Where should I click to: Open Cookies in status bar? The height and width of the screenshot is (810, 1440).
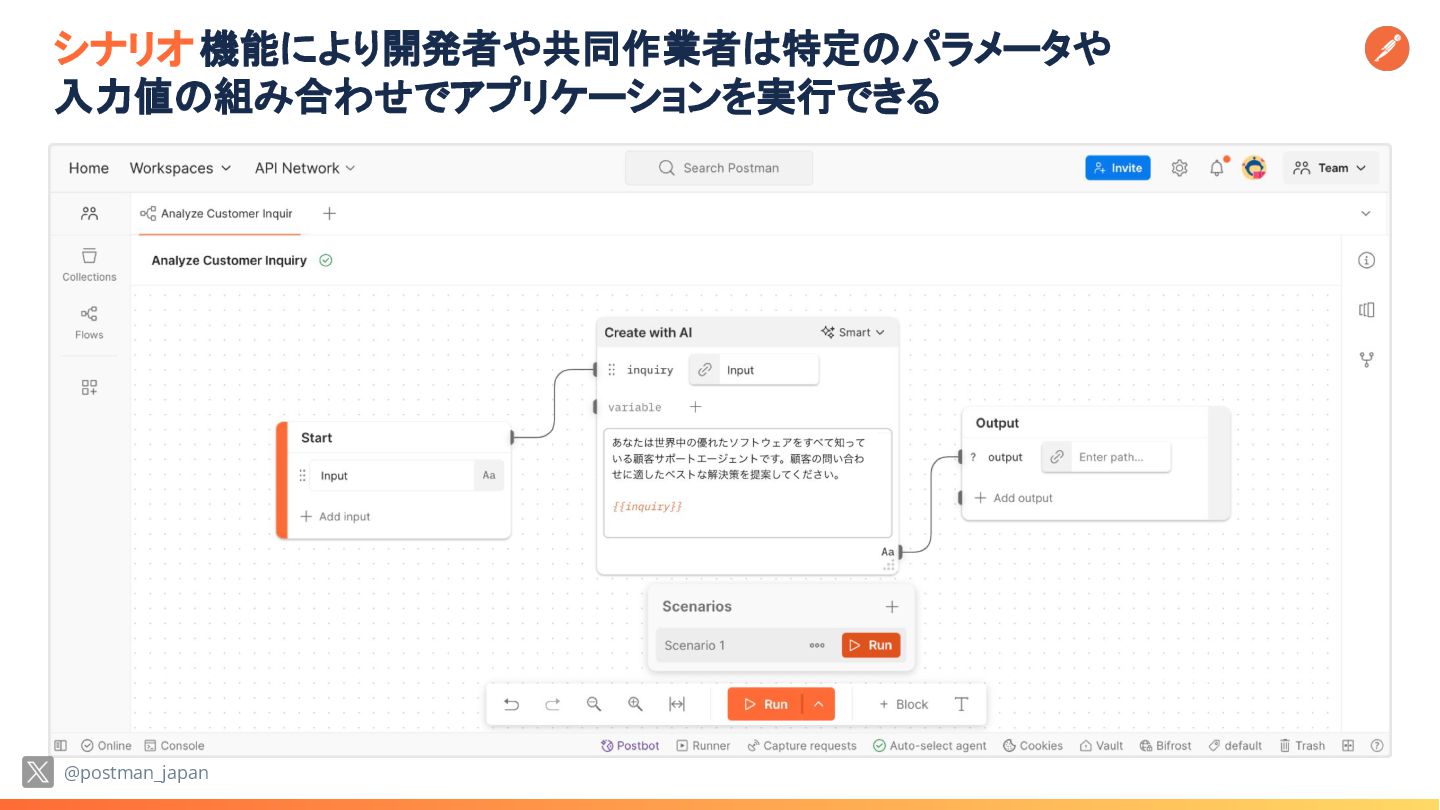click(1033, 745)
